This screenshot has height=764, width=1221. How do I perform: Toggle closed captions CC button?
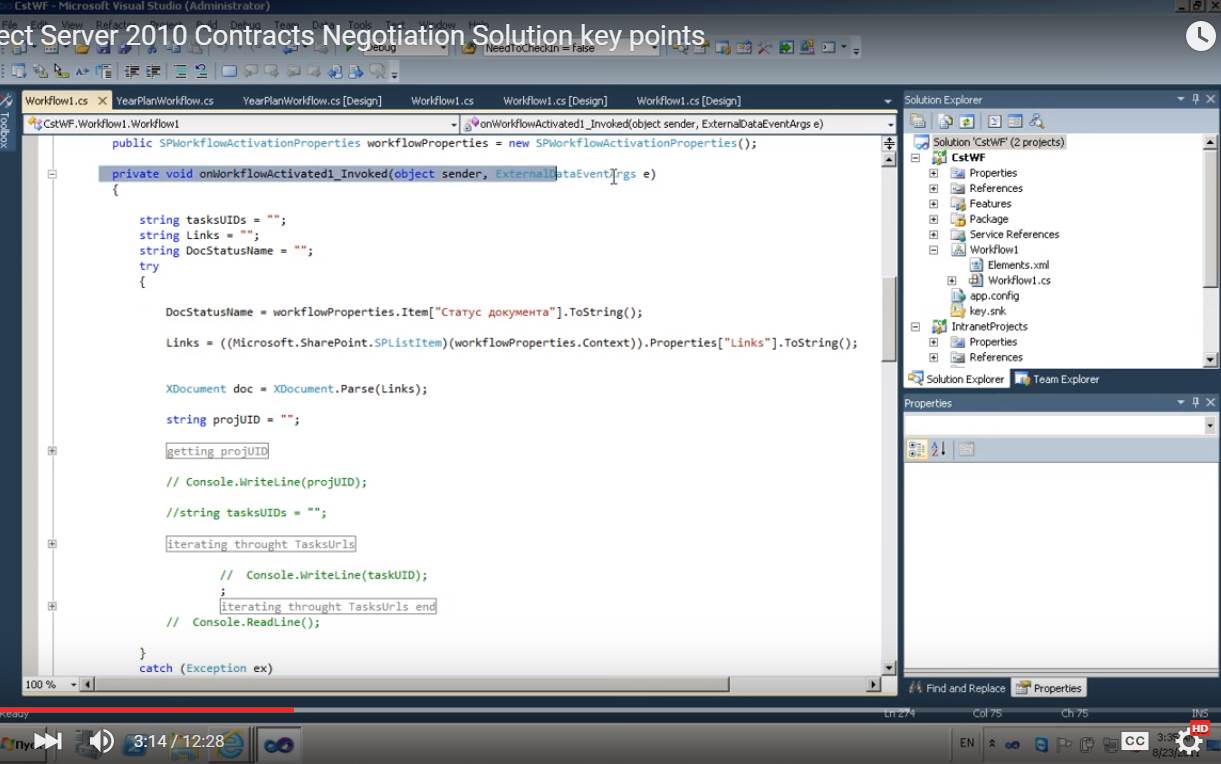pos(1134,741)
